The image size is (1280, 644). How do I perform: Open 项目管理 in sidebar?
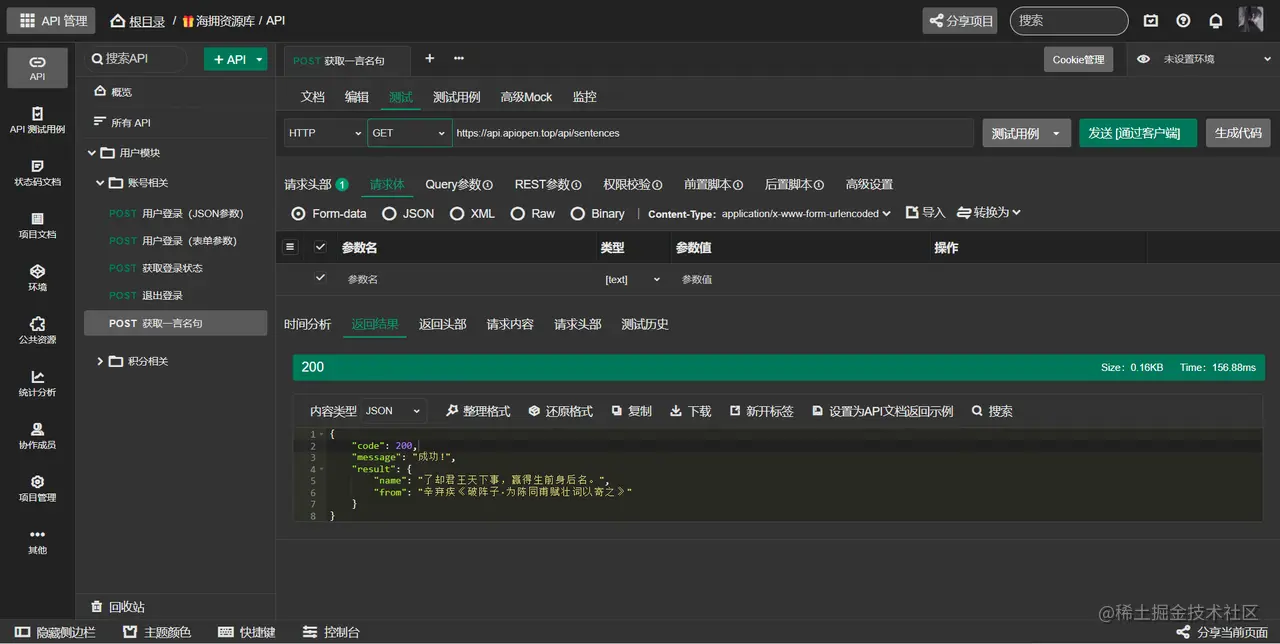point(37,488)
